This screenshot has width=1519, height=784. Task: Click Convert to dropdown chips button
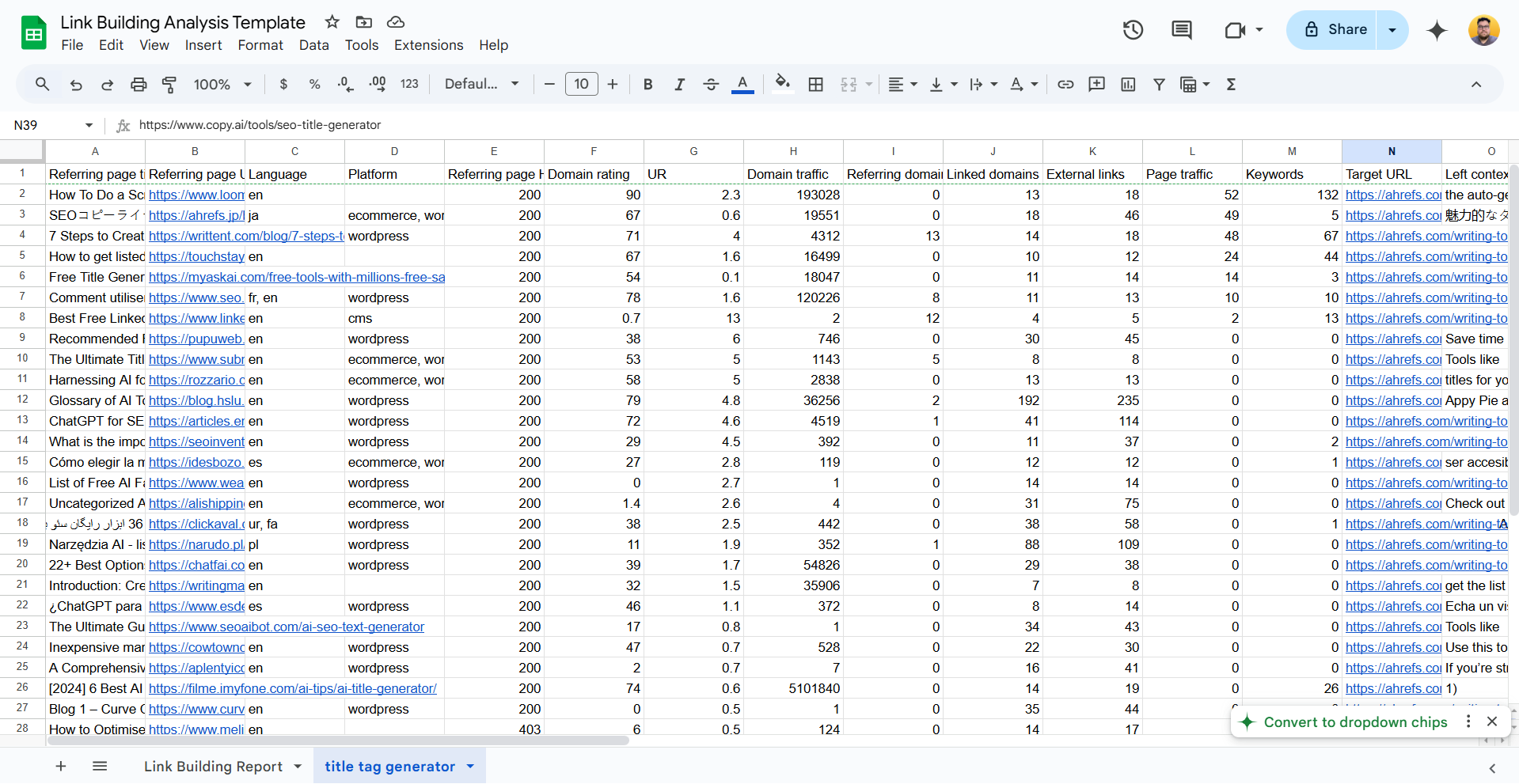(x=1354, y=722)
